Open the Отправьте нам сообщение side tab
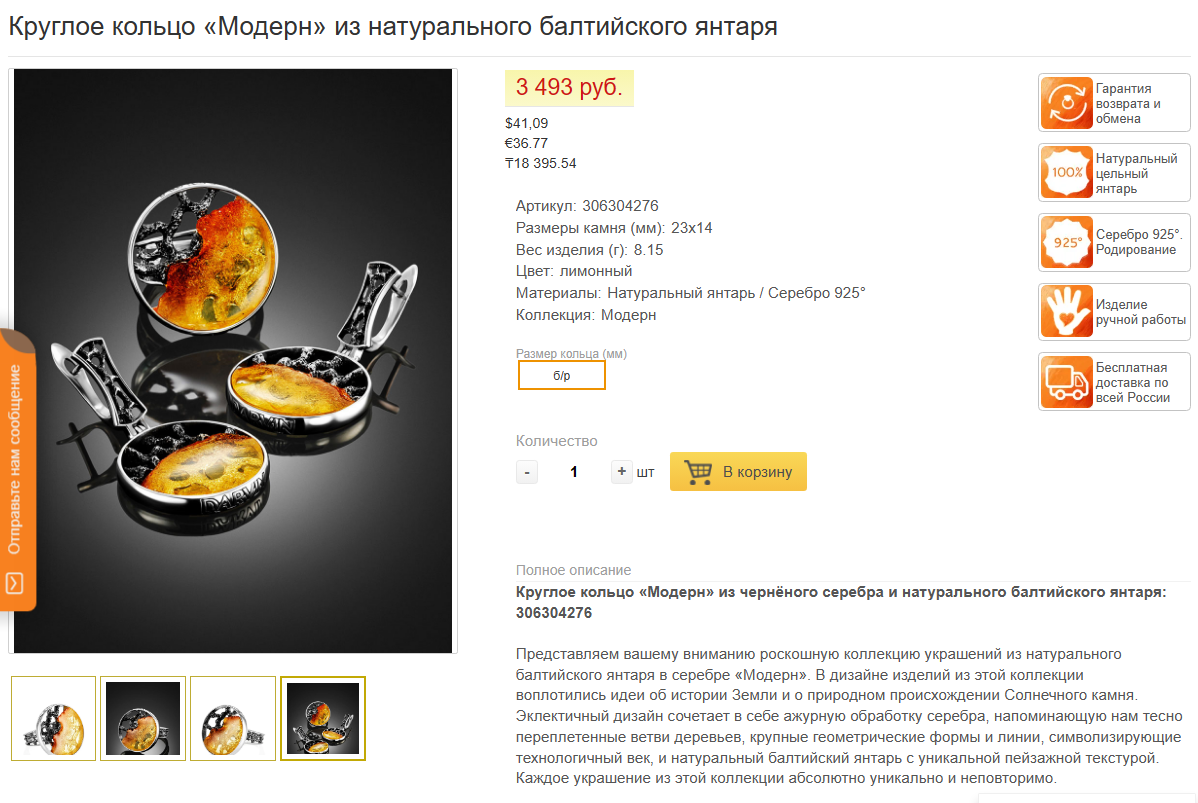The height and width of the screenshot is (803, 1198). (x=17, y=469)
